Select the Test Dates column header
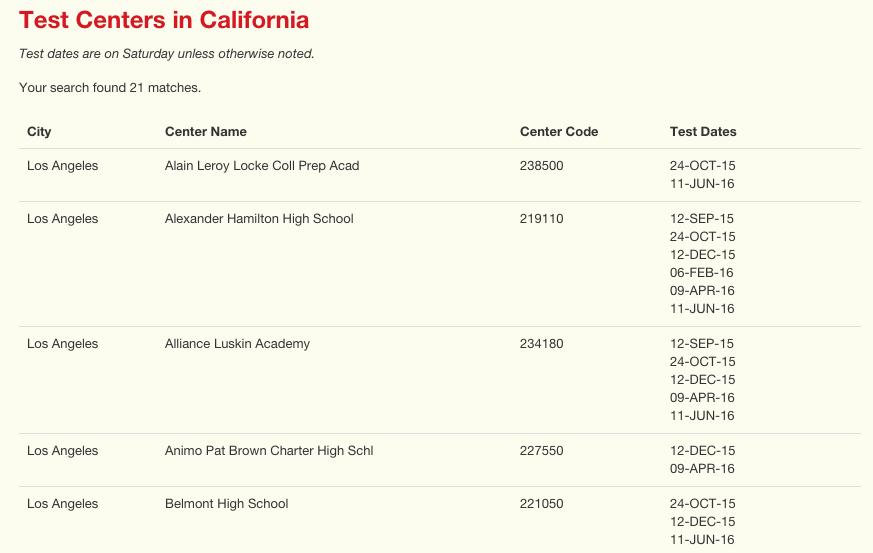Viewport: 873px width, 553px height. [x=703, y=131]
